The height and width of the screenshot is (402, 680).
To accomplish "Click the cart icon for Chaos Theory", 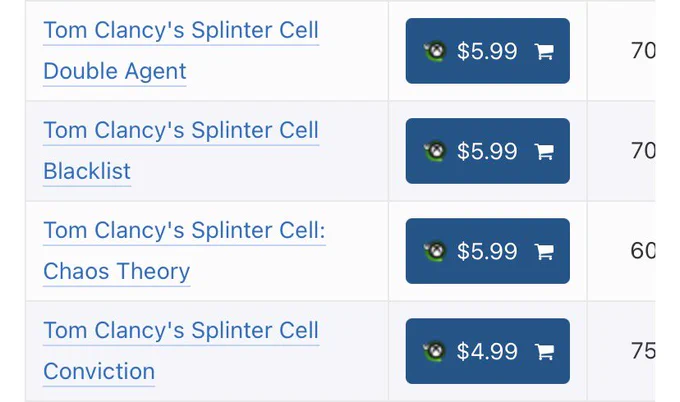I will pos(544,252).
